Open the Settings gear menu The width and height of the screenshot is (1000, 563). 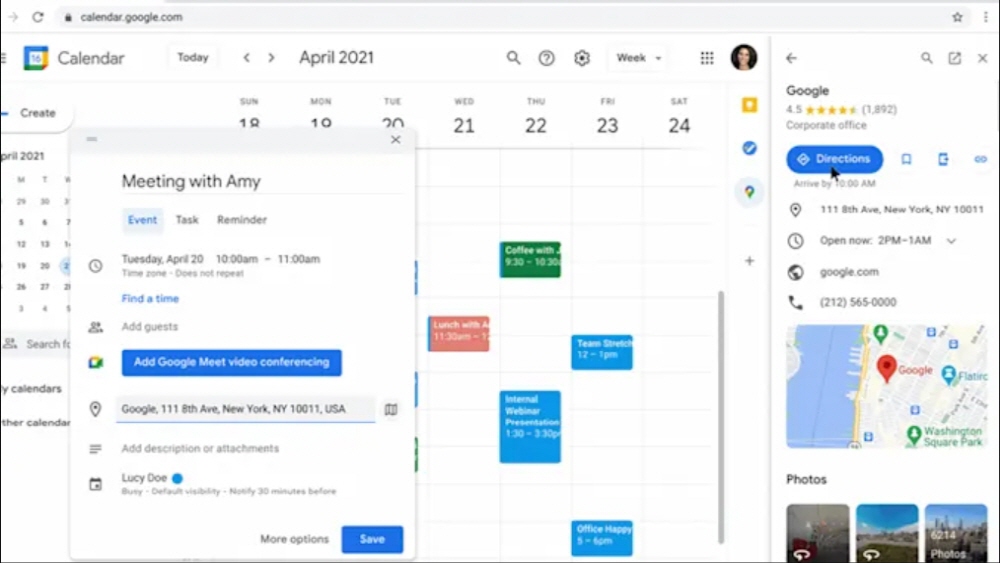[582, 58]
